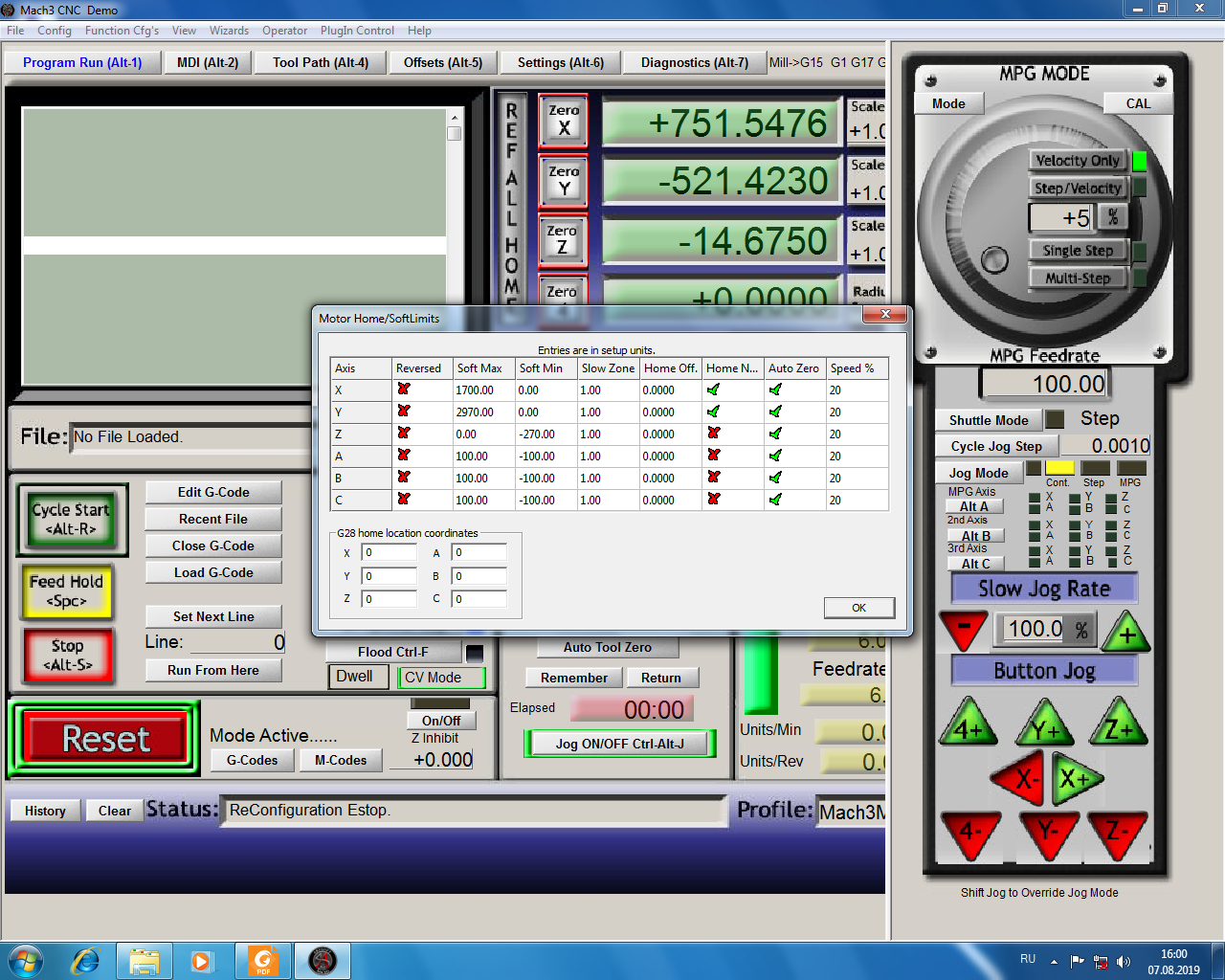Screen dimensions: 1225x980
Task: Decrease slow jog rate with red minus triangle
Action: (x=964, y=629)
